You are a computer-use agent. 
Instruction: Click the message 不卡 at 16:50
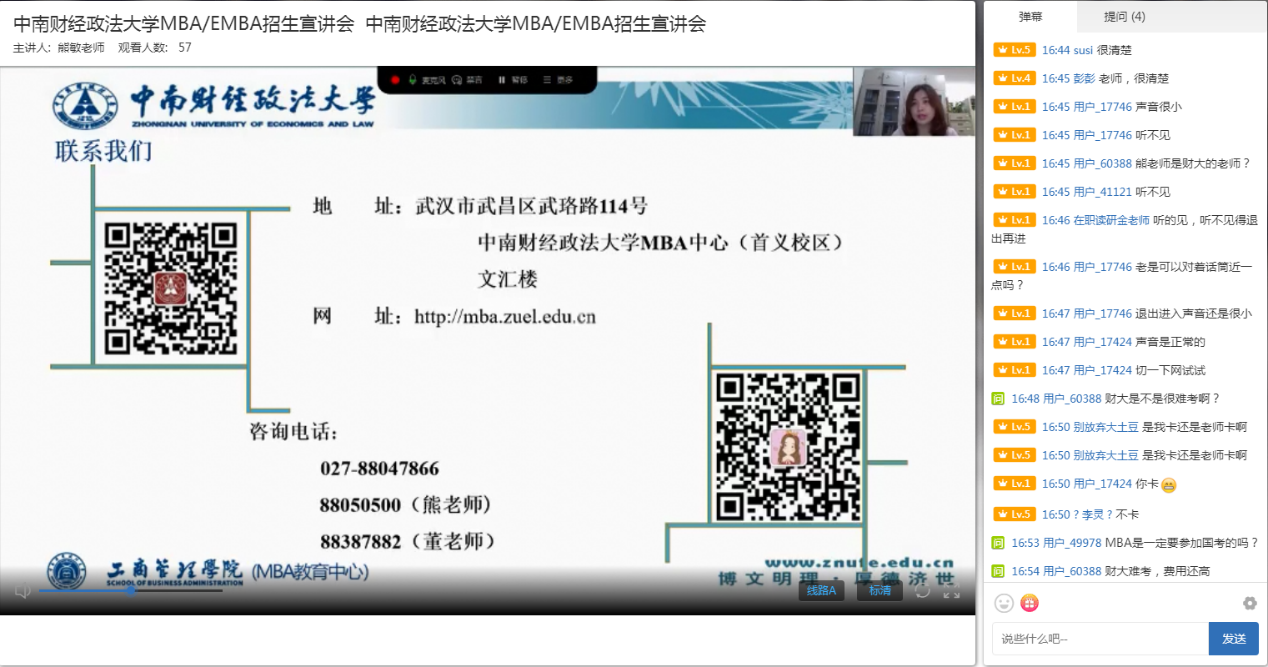pos(1127,514)
